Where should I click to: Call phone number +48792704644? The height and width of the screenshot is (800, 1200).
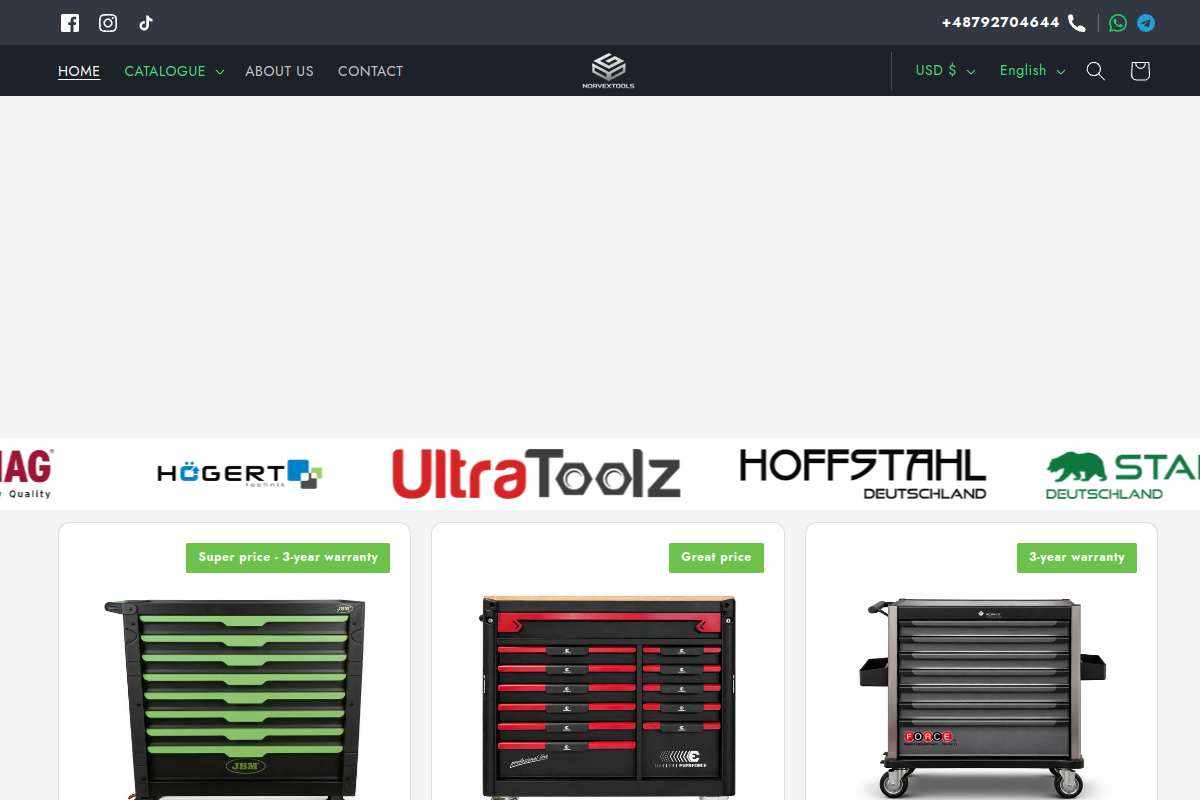click(x=1000, y=22)
